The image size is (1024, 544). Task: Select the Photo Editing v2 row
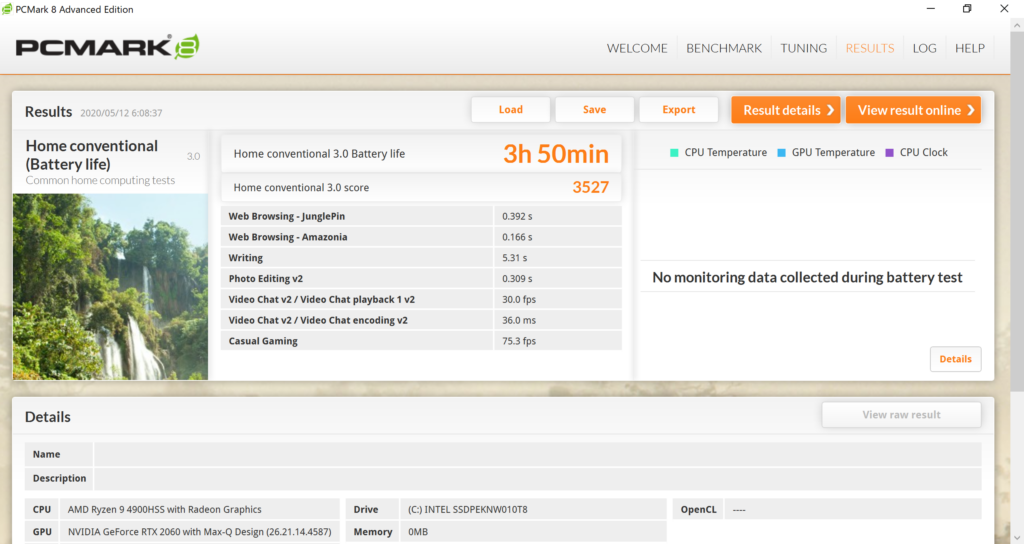click(421, 278)
